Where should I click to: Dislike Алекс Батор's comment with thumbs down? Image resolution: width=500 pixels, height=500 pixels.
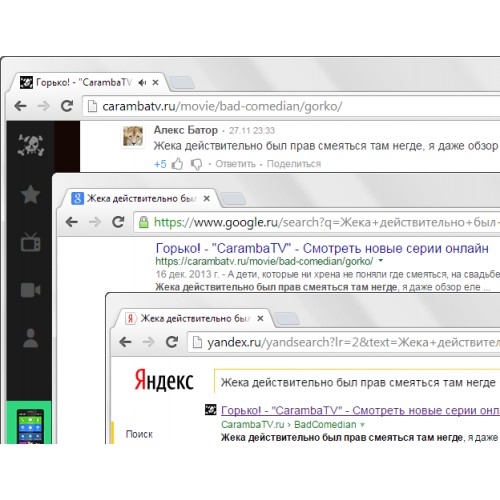[x=196, y=164]
